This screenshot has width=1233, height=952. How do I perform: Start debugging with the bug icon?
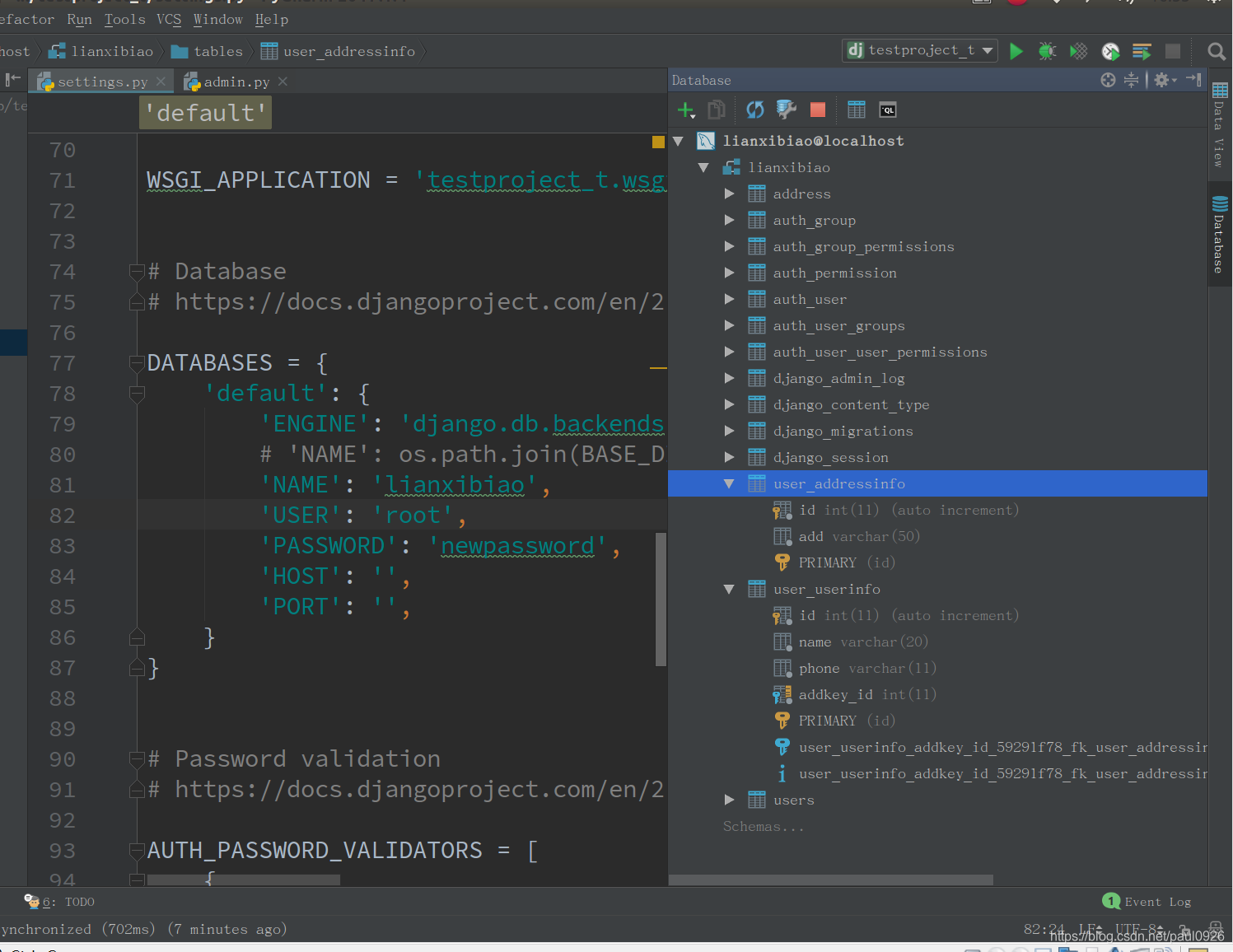pyautogui.click(x=1047, y=51)
